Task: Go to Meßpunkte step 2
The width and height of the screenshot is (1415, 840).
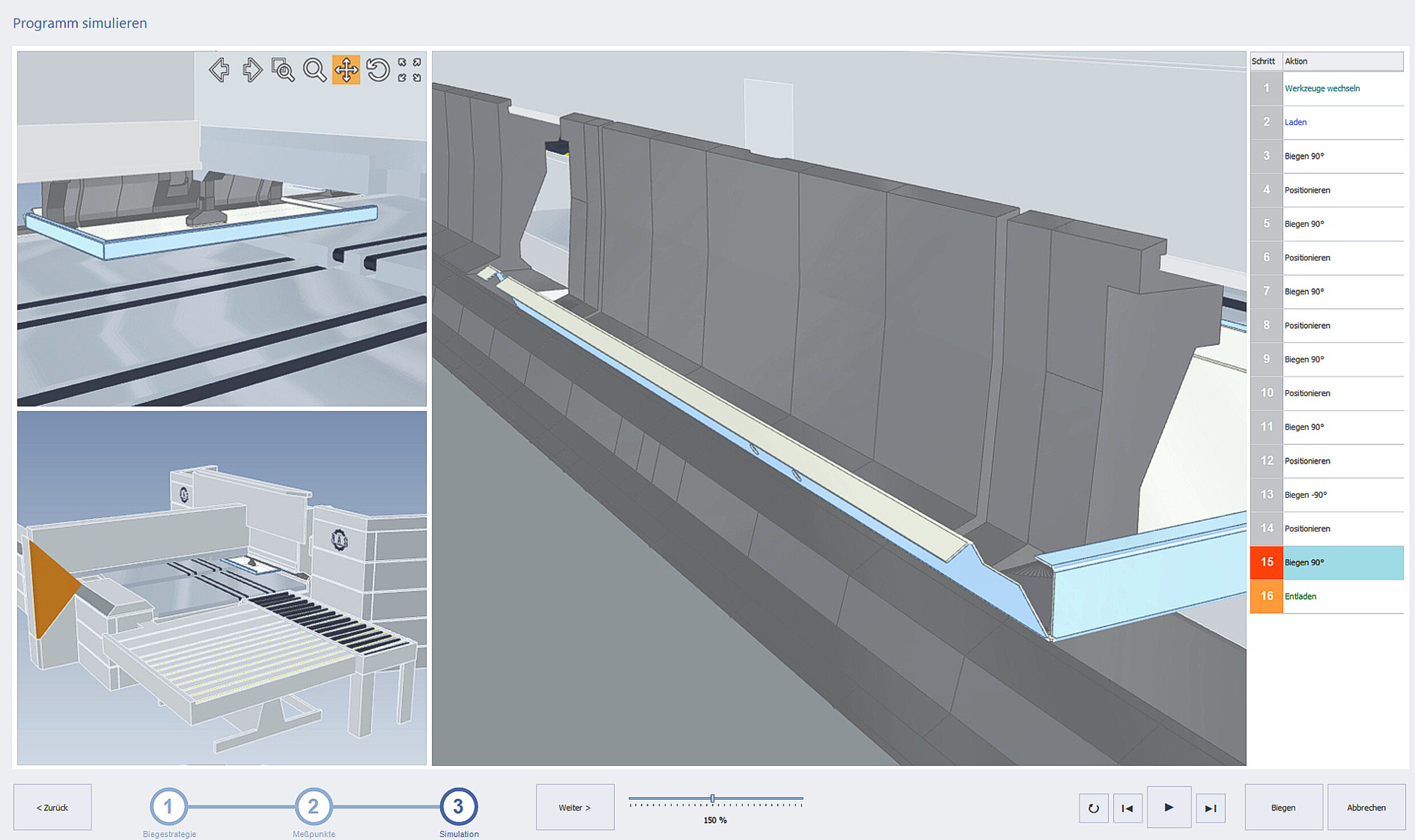Action: [313, 806]
